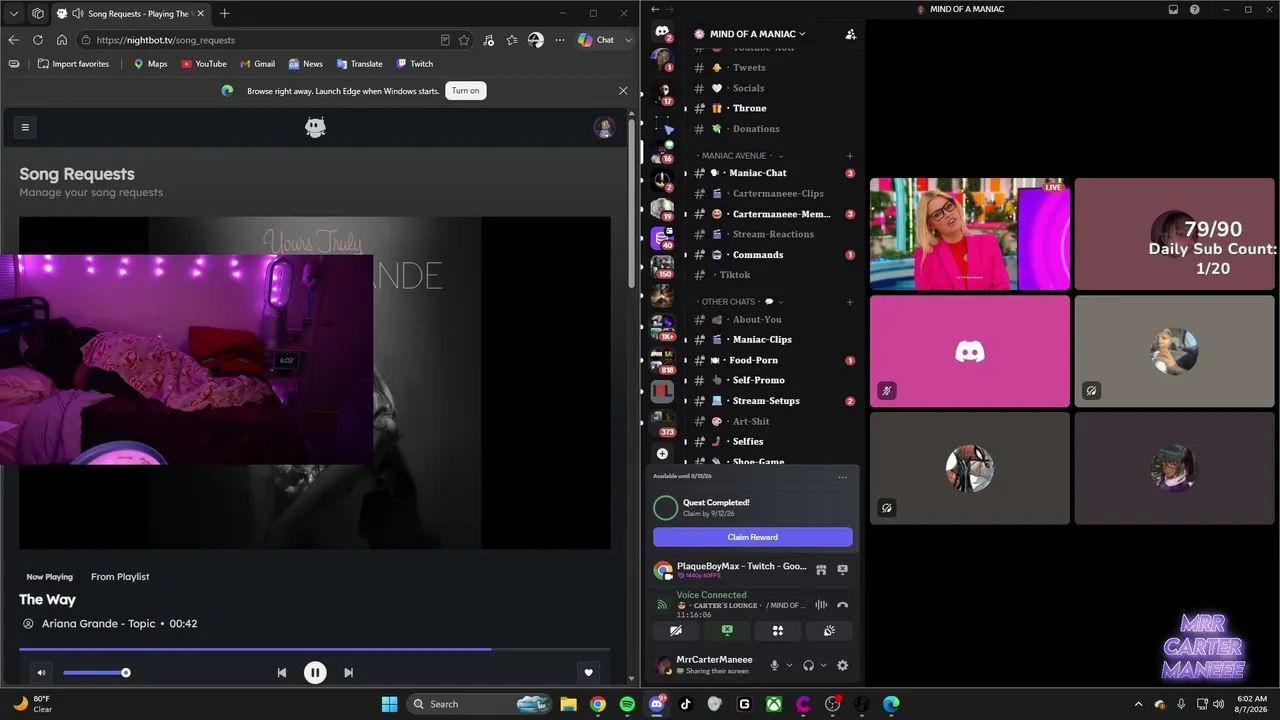Viewport: 1280px width, 720px height.
Task: Seek within the song progress bar
Action: (x=315, y=649)
